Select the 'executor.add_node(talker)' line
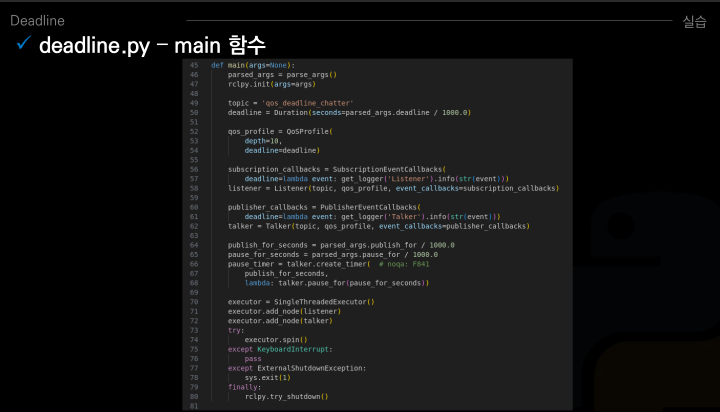This screenshot has width=720, height=412. tap(280, 321)
